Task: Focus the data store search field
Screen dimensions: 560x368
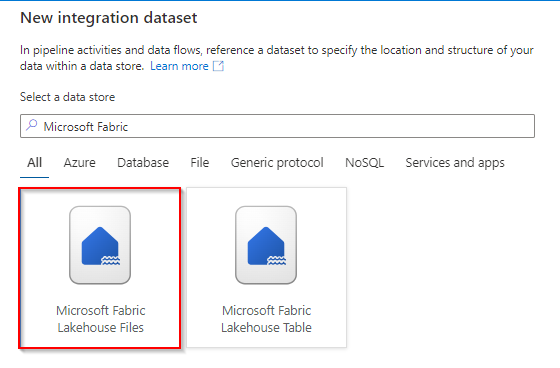Action: [x=277, y=126]
